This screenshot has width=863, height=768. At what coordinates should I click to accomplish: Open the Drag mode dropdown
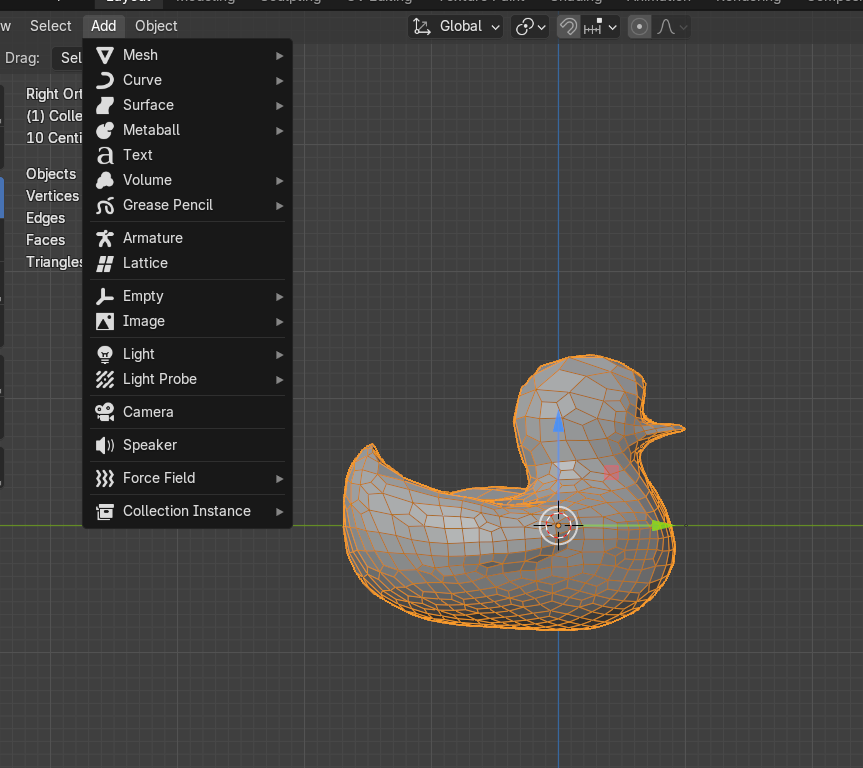(x=67, y=58)
